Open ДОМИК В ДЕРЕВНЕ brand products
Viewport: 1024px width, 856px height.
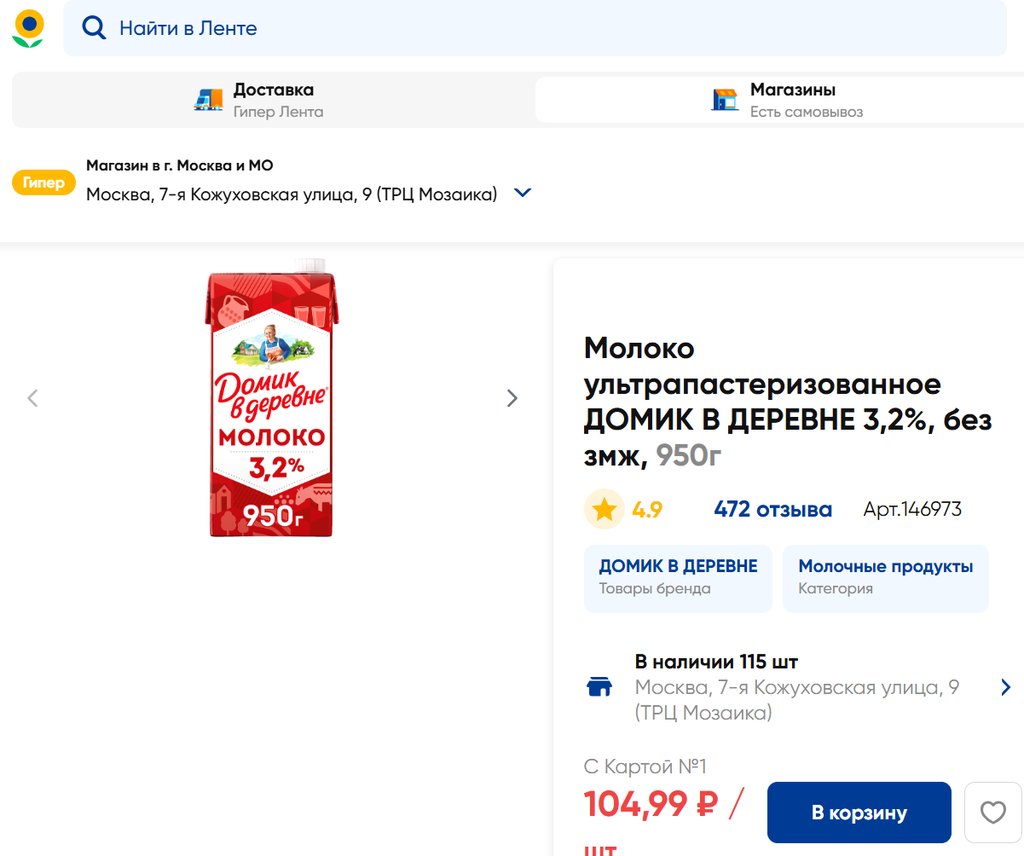click(x=677, y=577)
